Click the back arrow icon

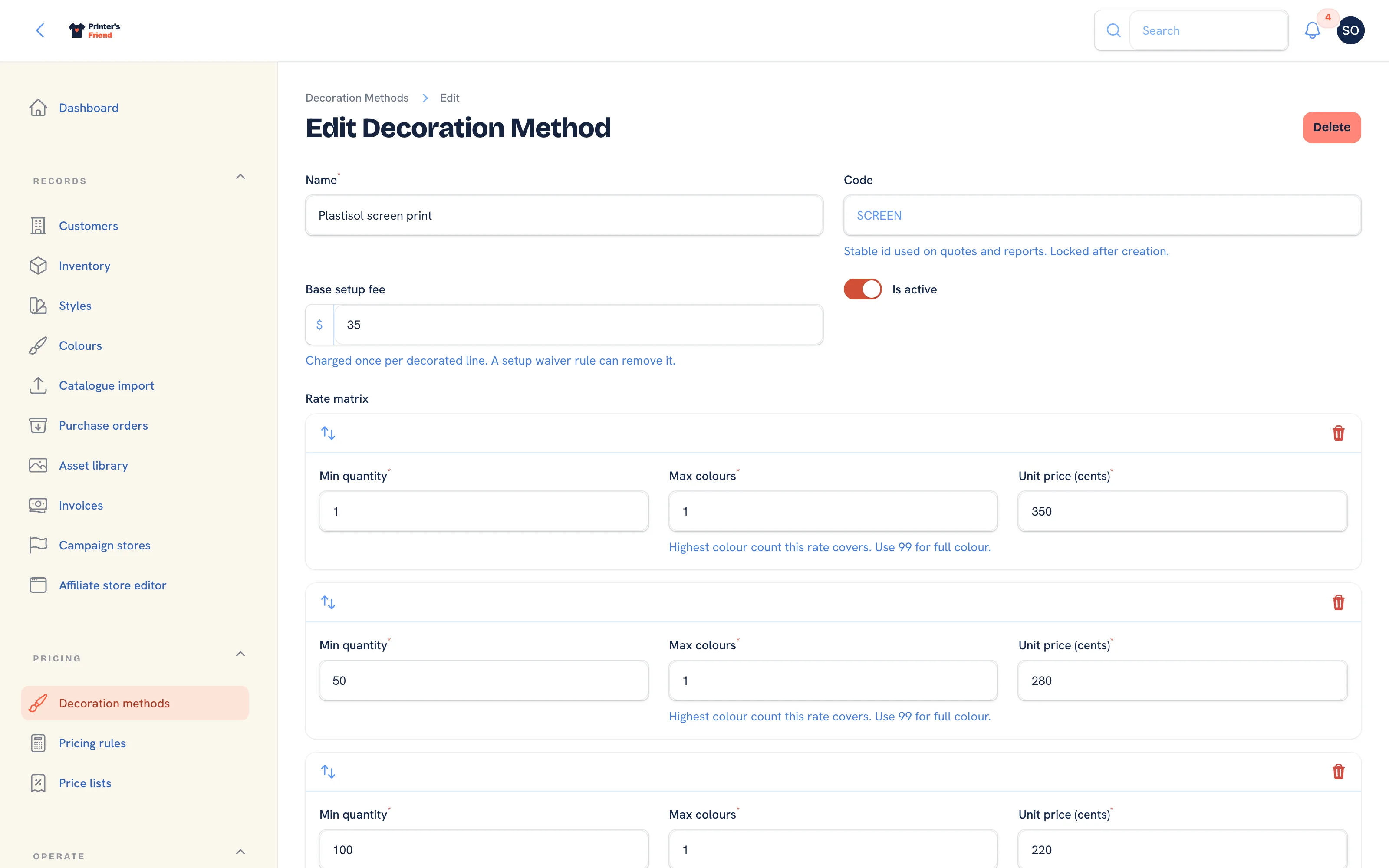click(x=40, y=30)
